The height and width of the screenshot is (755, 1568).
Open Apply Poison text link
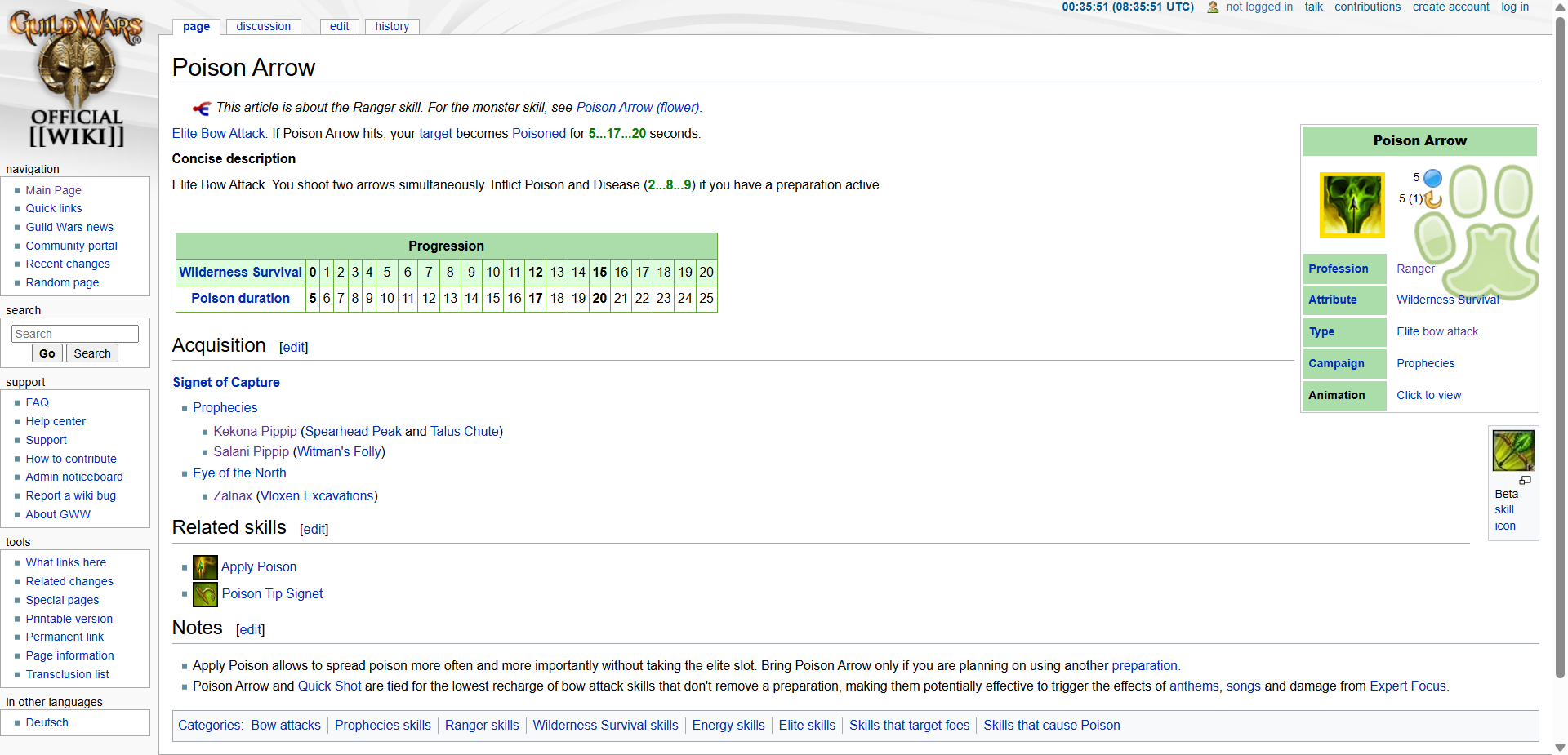(259, 567)
